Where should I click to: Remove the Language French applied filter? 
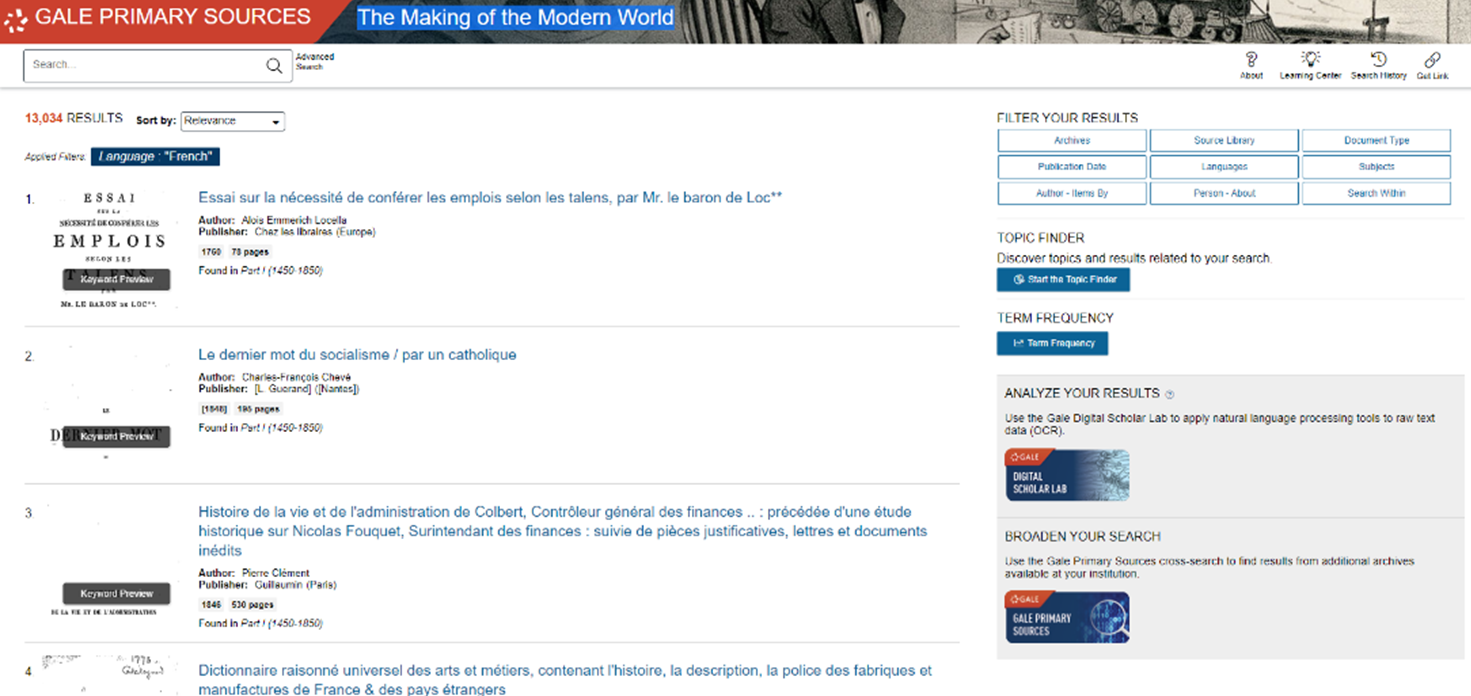[154, 156]
